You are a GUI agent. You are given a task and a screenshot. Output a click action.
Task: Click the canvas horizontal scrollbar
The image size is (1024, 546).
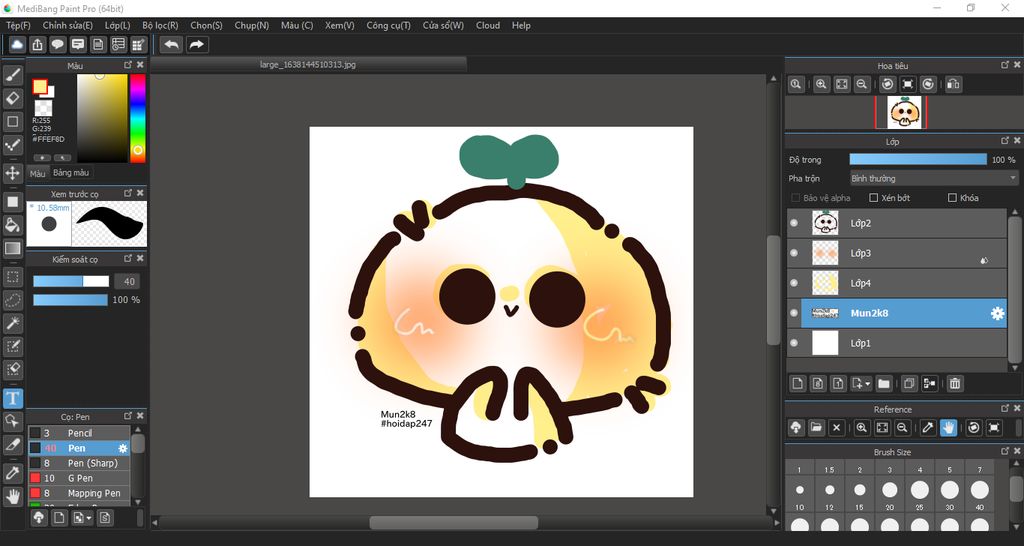(454, 522)
